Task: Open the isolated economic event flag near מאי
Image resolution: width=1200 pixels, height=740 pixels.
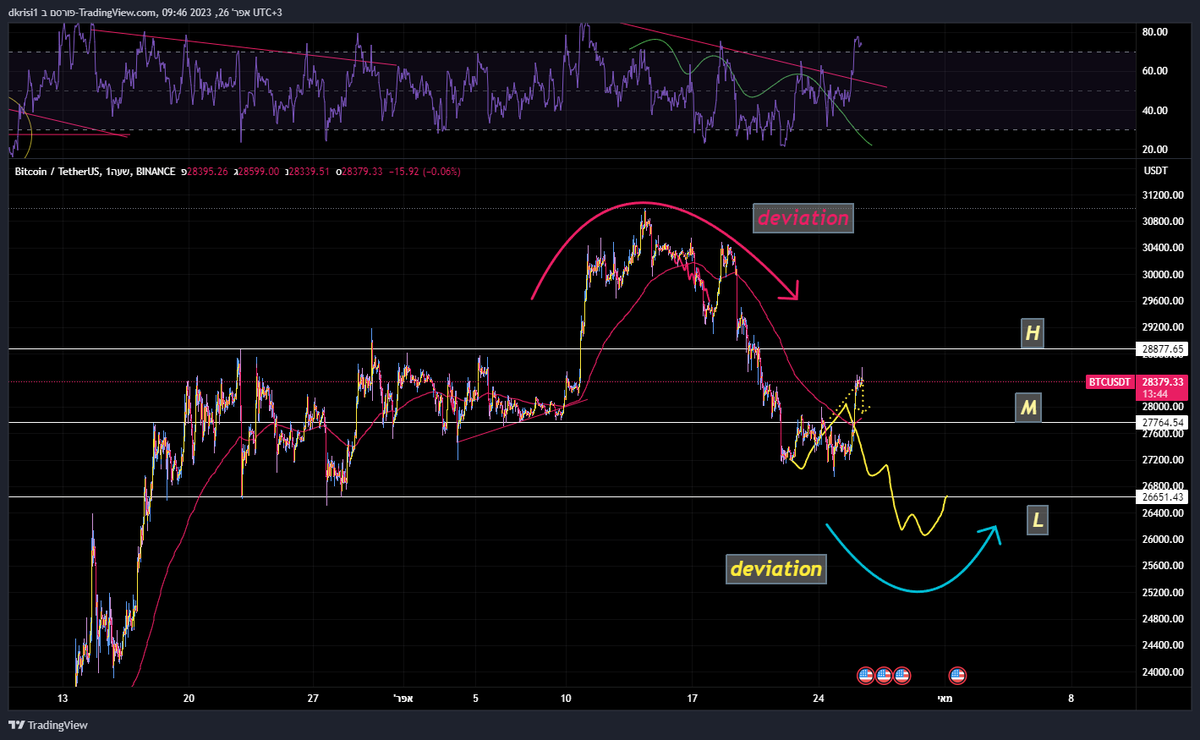Action: (957, 675)
